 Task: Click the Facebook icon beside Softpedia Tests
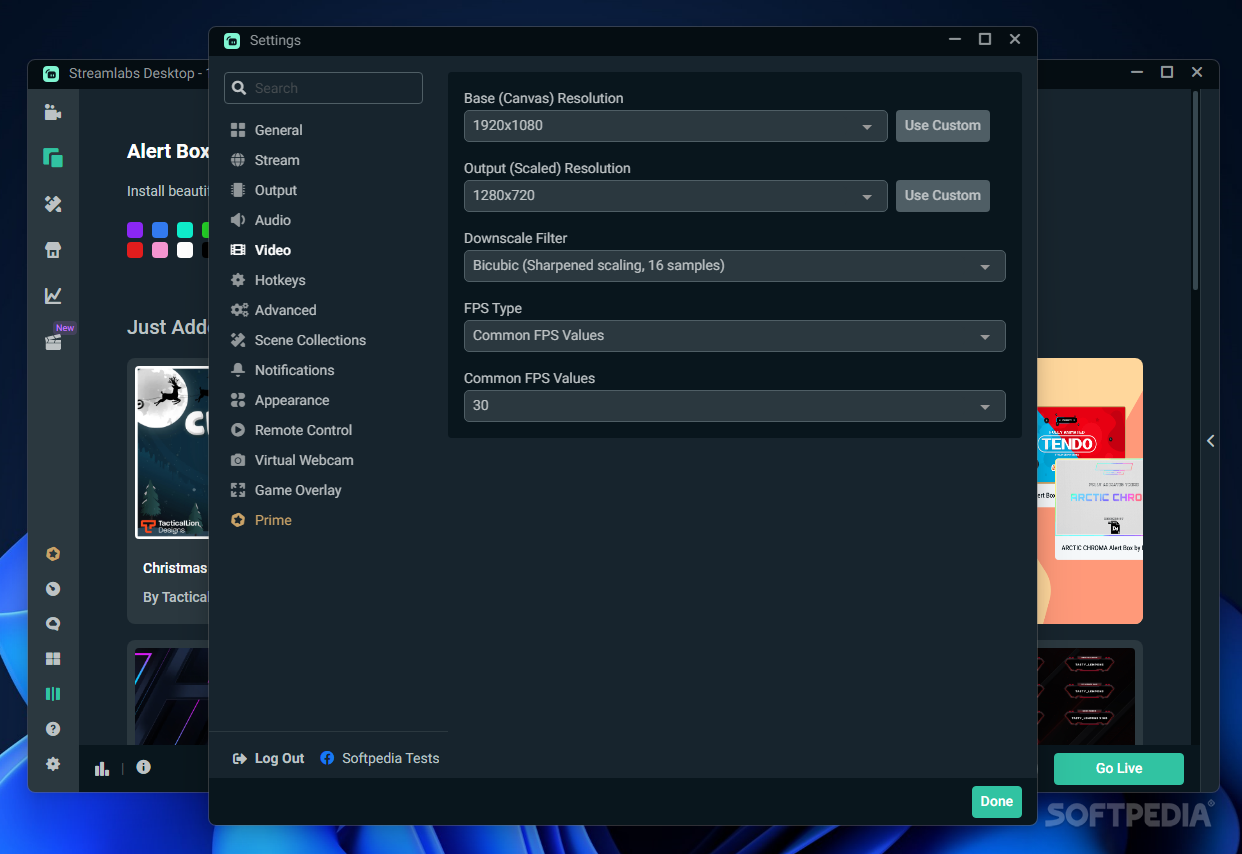click(327, 758)
